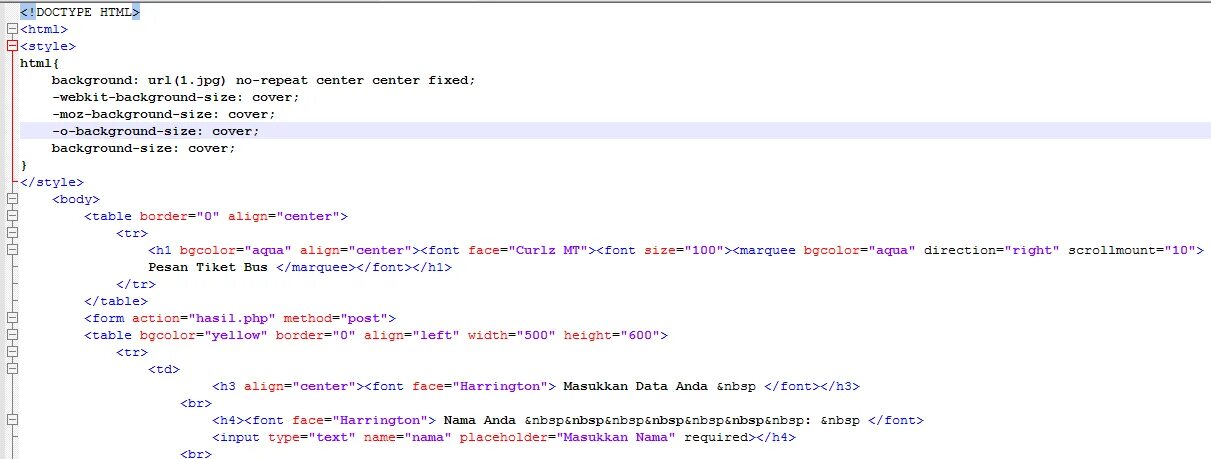Click the closing </table> tag
This screenshot has height=459, width=1211.
pyautogui.click(x=116, y=301)
